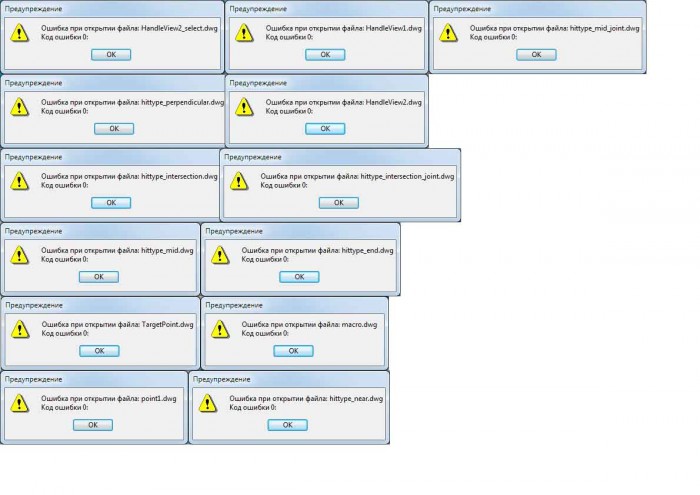Confirm OK for the HandleView2.dwg warning
700x495 pixels.
tap(325, 129)
